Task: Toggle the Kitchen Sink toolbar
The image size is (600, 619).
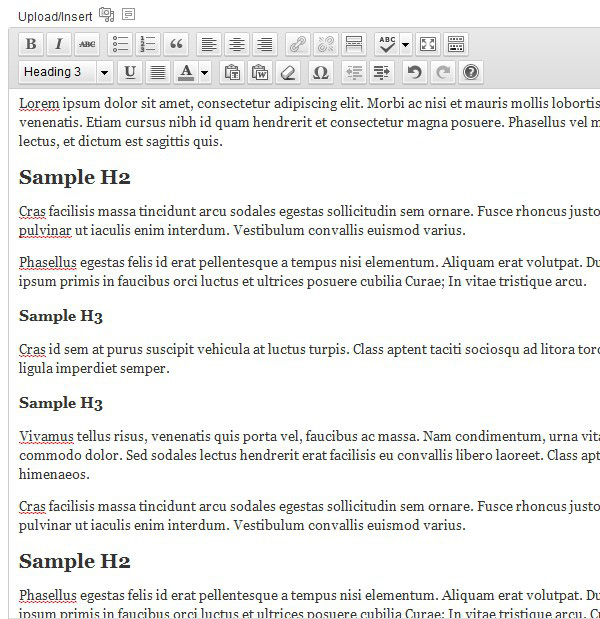Action: pos(456,44)
